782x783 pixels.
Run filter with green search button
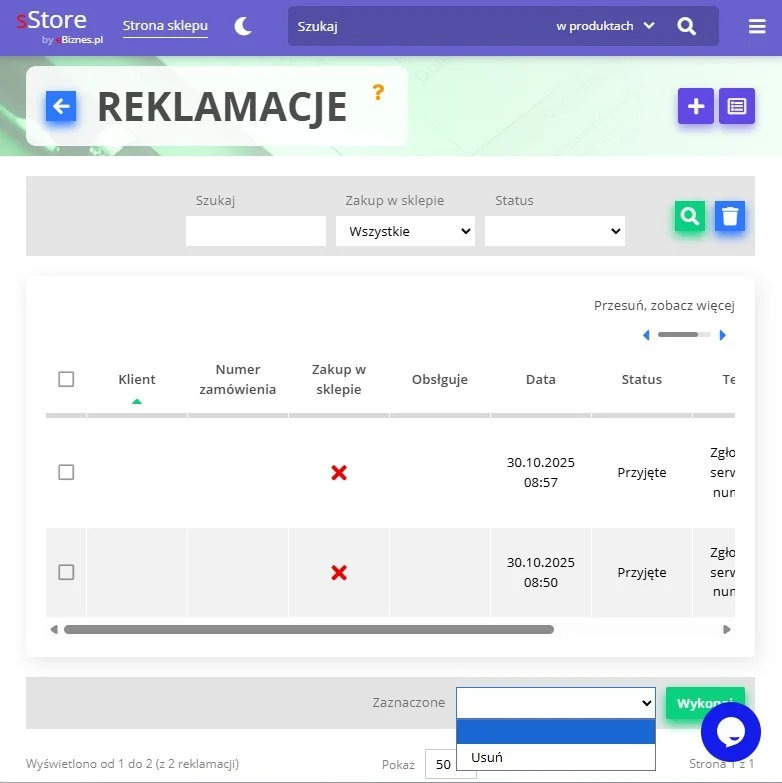click(x=690, y=216)
